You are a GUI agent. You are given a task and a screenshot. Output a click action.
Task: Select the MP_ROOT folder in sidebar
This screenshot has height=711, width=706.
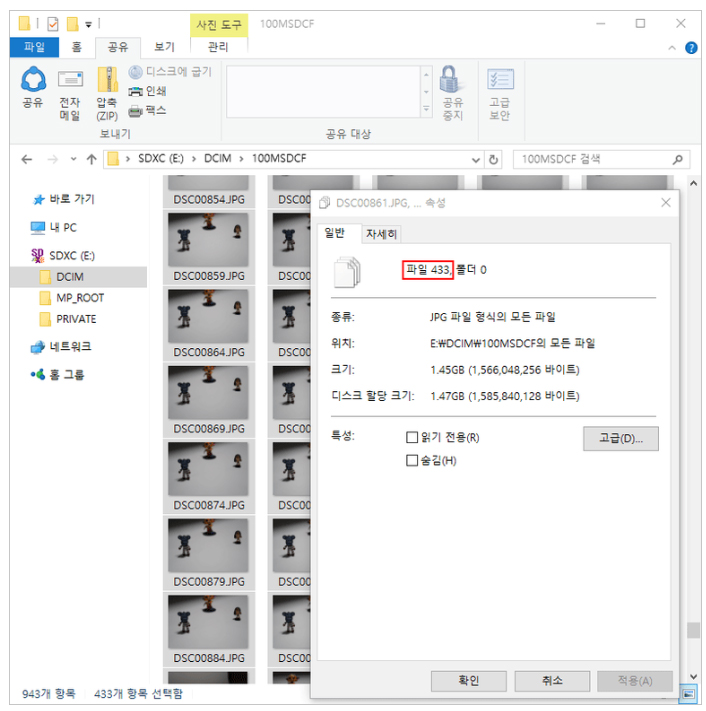72,298
